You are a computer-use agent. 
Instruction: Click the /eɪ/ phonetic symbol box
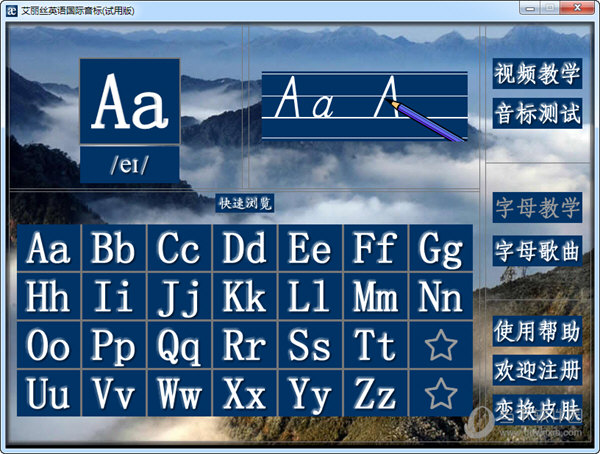point(130,165)
